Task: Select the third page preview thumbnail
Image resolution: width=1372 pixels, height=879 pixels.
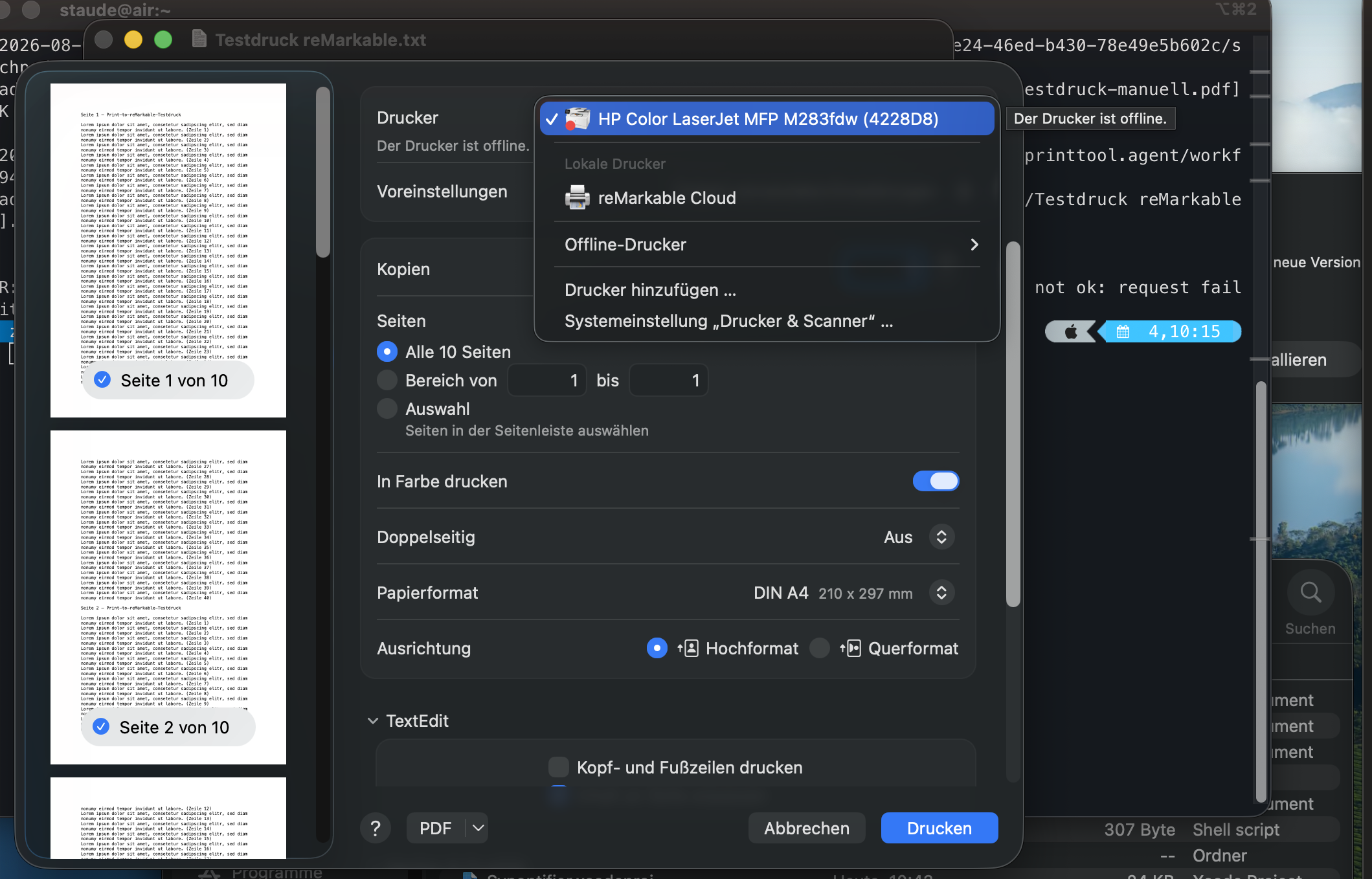Action: (168, 818)
